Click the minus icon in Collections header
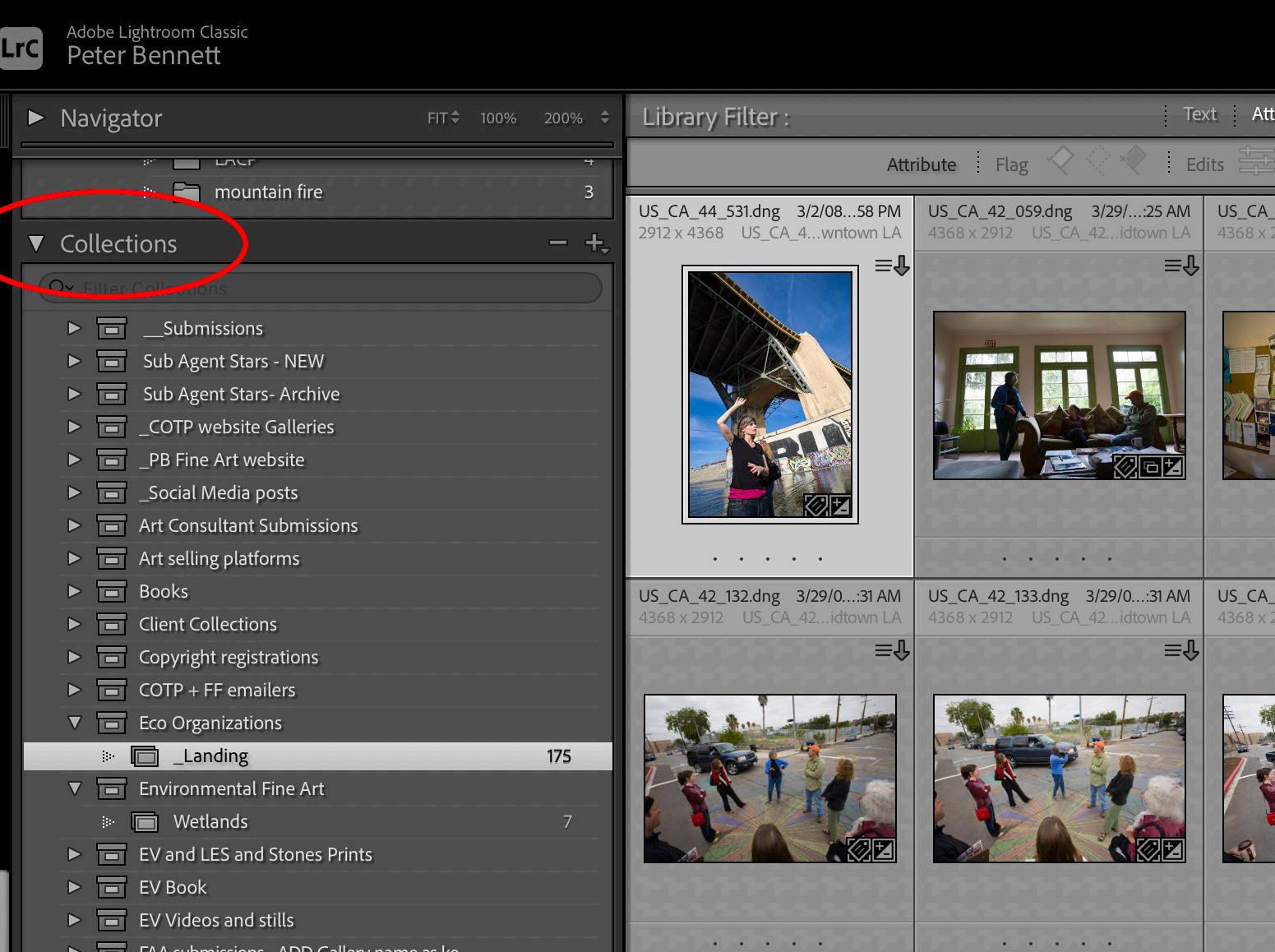 [558, 243]
